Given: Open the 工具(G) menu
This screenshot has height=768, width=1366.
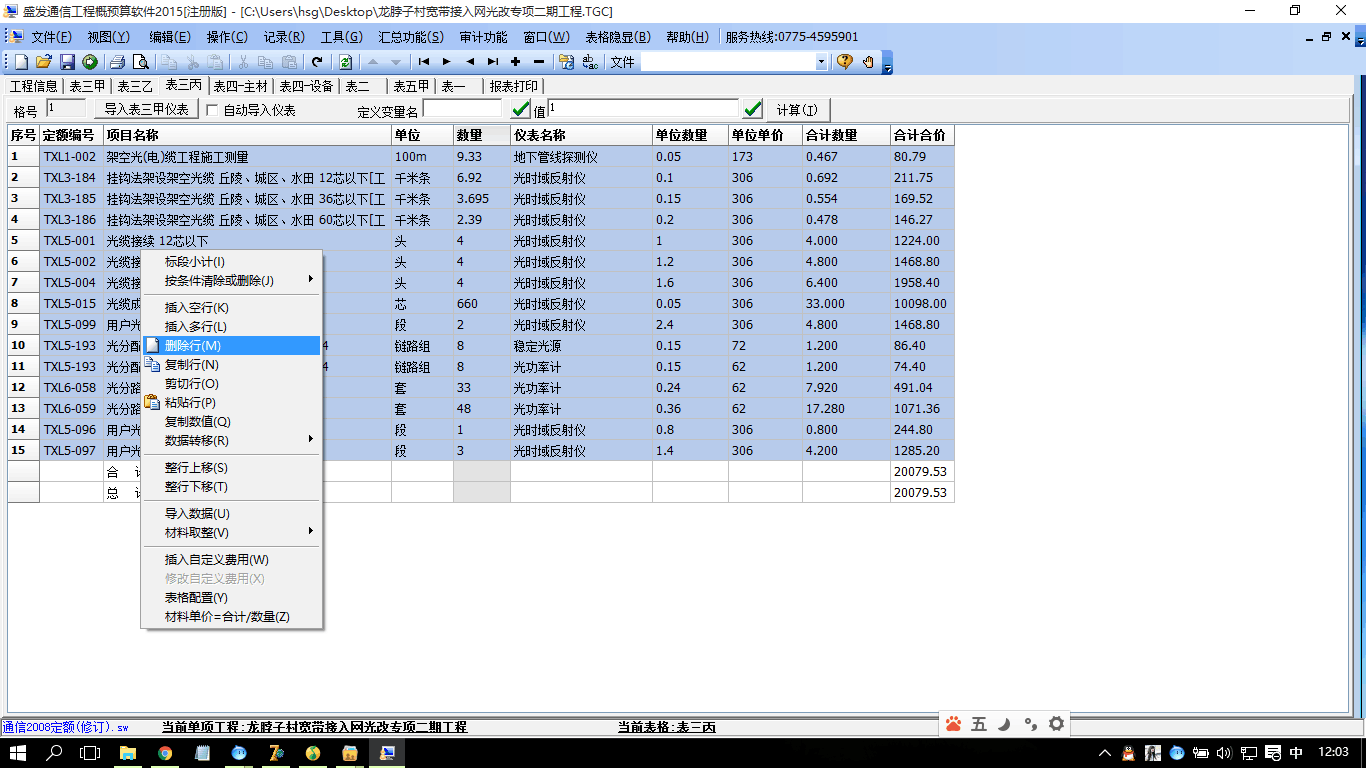Looking at the screenshot, I should click(x=342, y=37).
